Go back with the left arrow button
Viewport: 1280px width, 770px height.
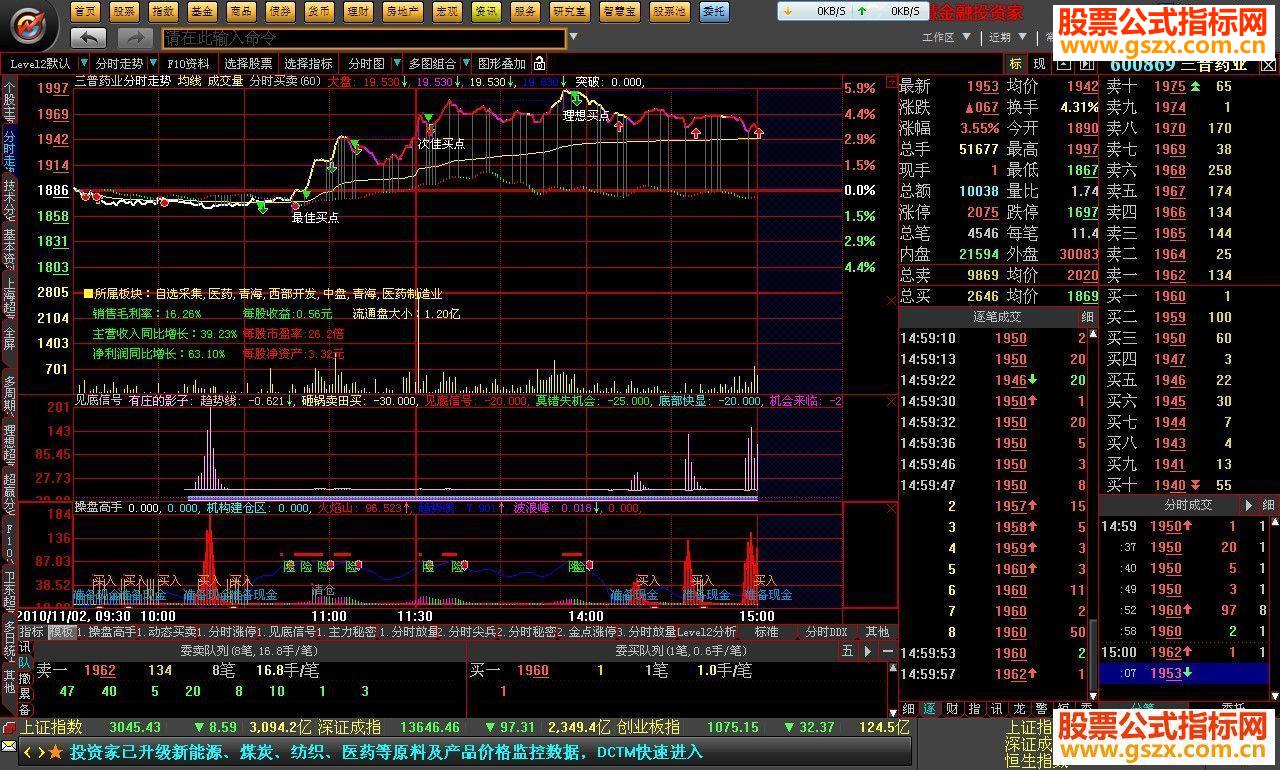89,38
